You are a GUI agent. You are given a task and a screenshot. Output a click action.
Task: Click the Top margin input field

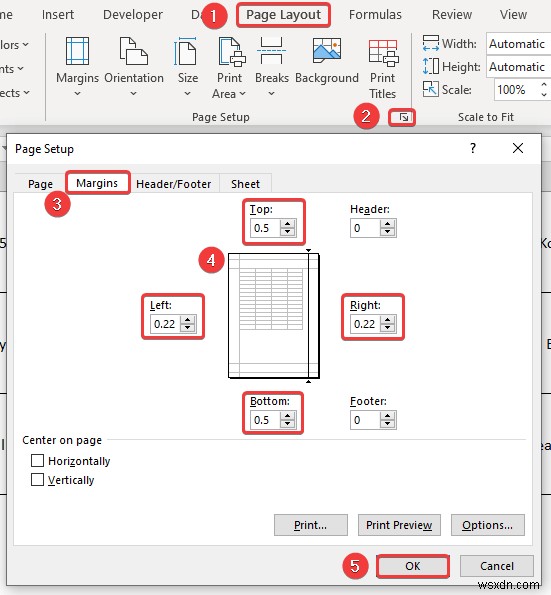pos(266,228)
